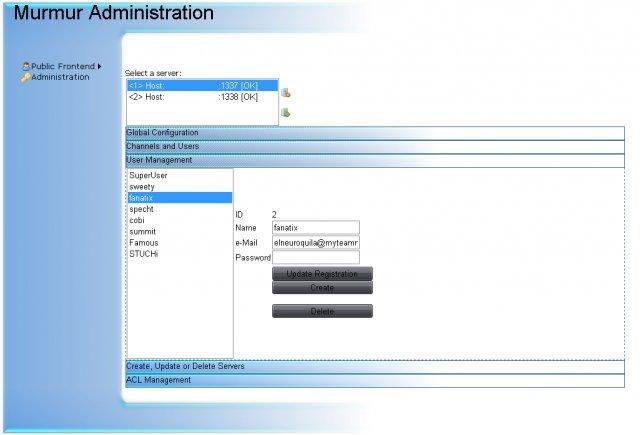The height and width of the screenshot is (435, 640).
Task: Select user STUCHi in the list
Action: [x=180, y=254]
